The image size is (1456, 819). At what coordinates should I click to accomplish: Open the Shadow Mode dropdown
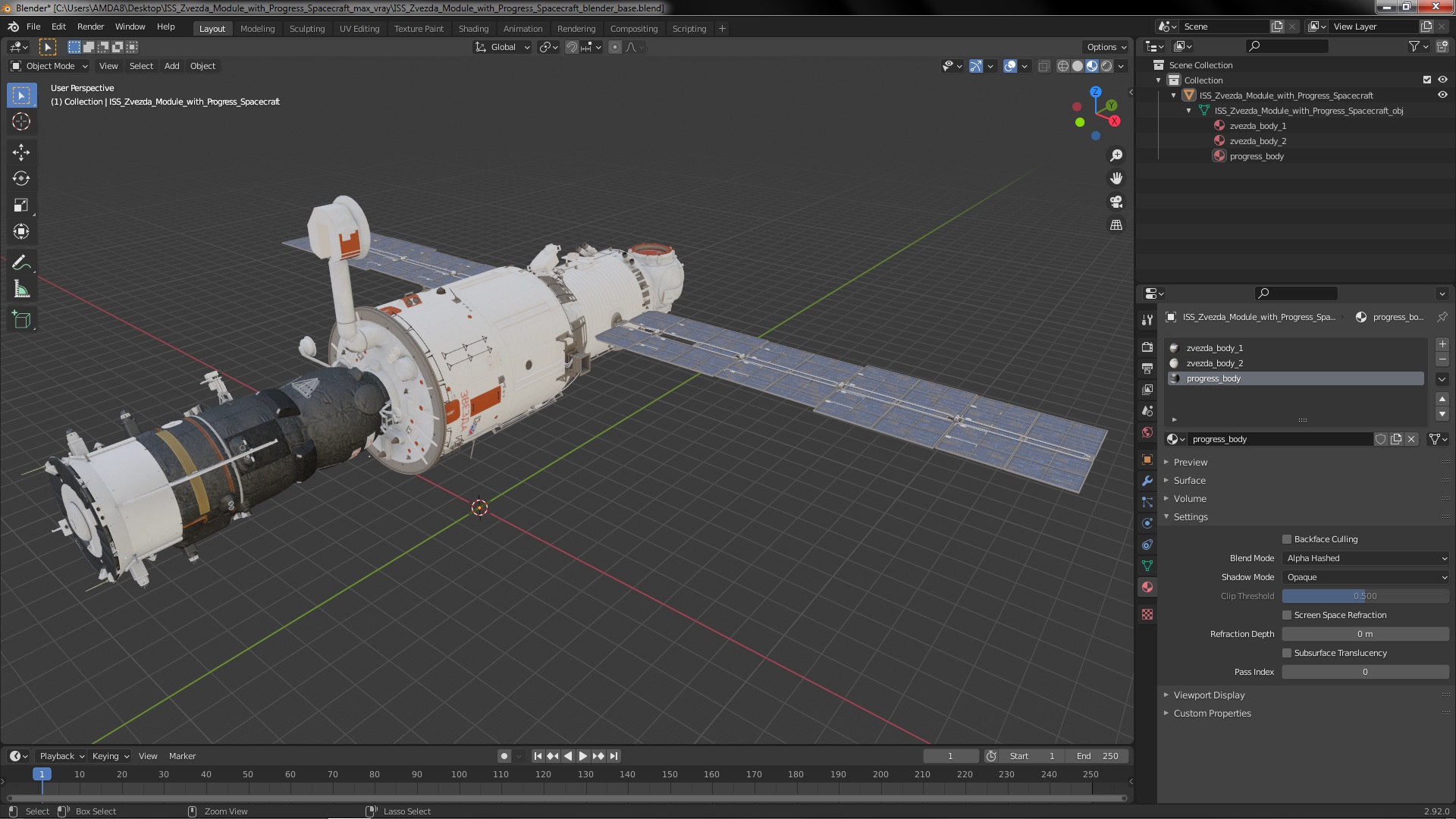coord(1366,577)
